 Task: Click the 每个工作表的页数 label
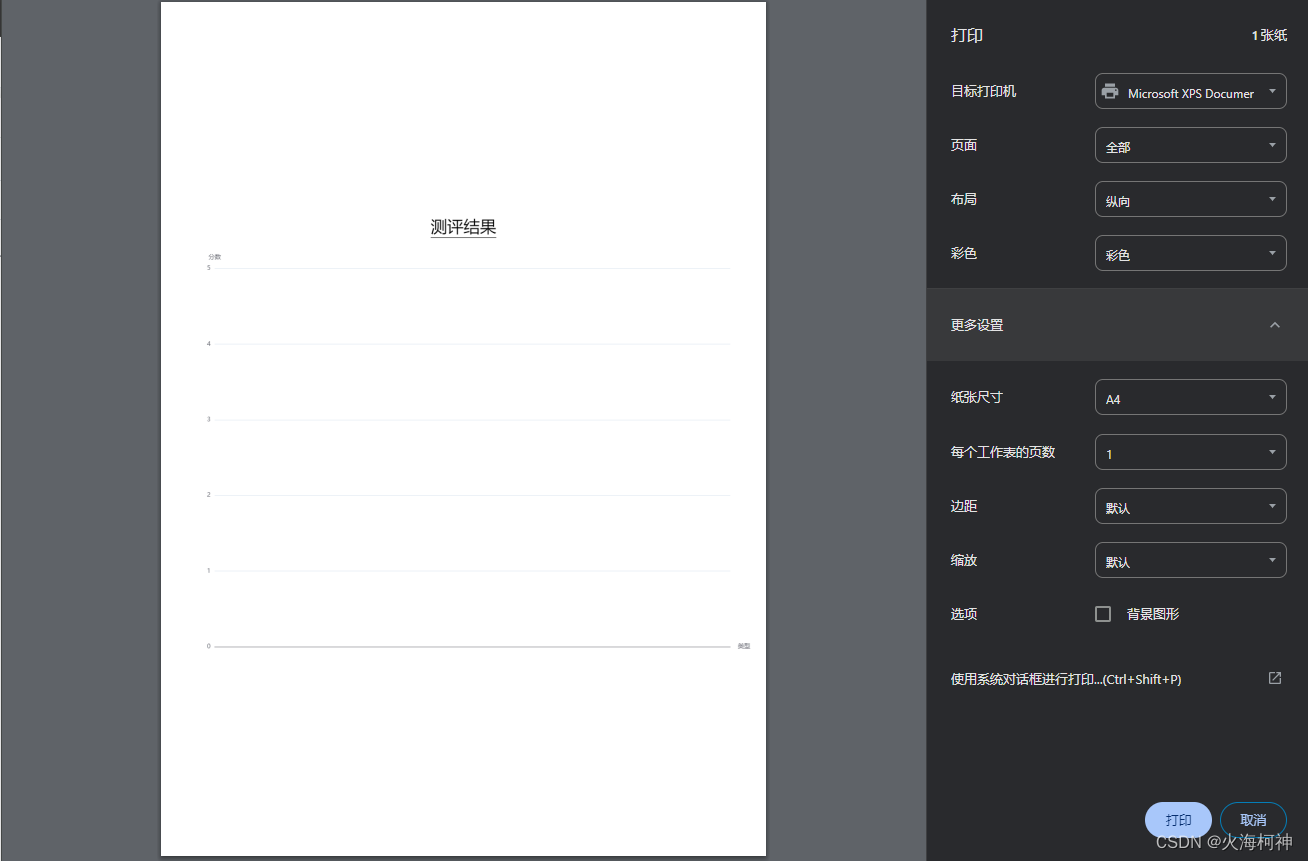(1003, 452)
